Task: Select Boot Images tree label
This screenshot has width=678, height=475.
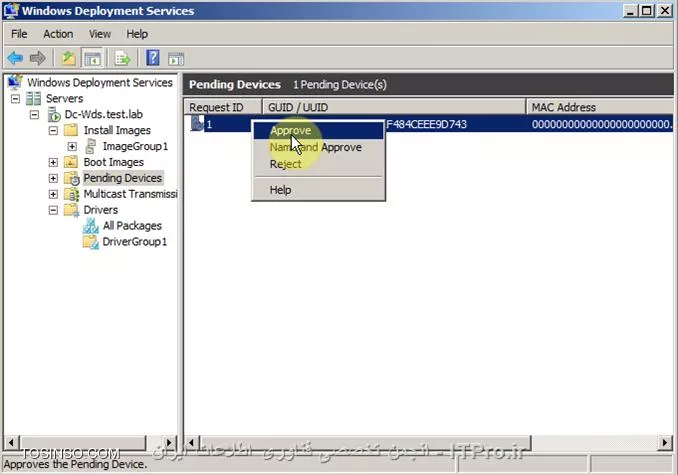Action: (x=114, y=162)
